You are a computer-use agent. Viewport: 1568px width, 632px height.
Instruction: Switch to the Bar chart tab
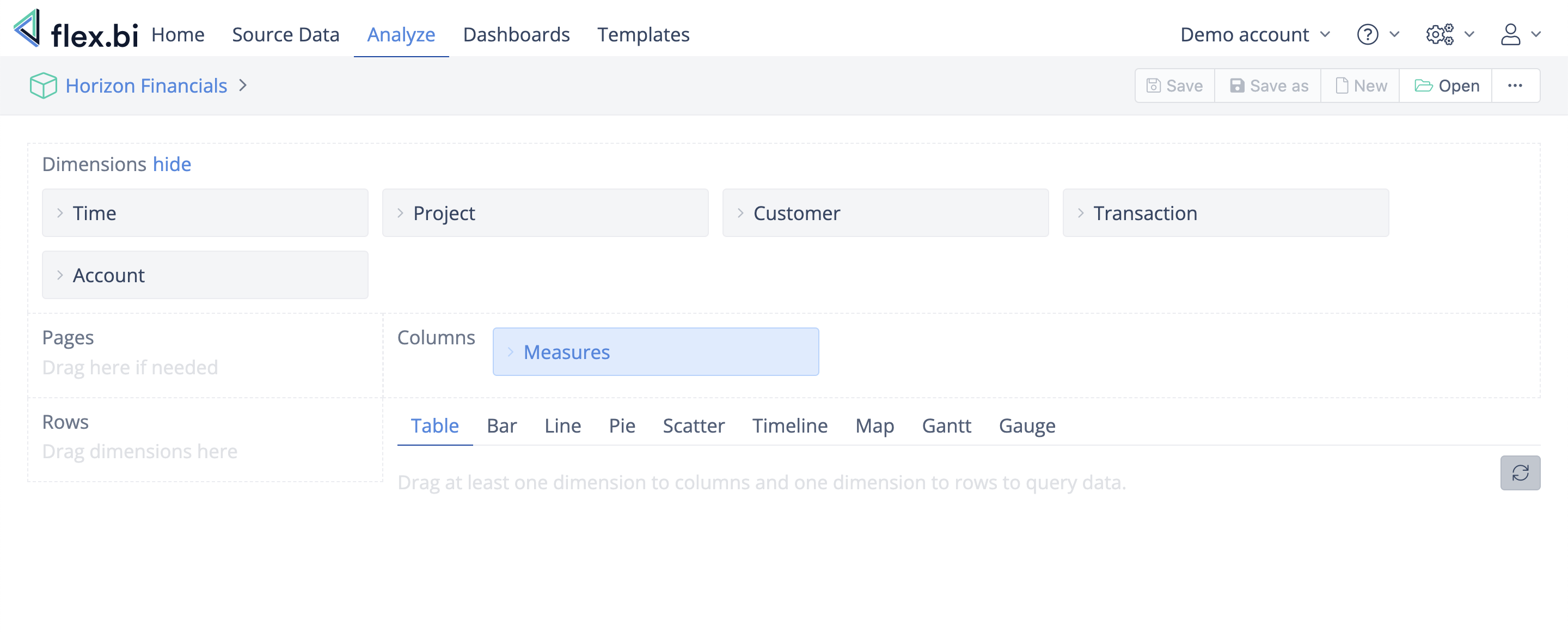501,426
